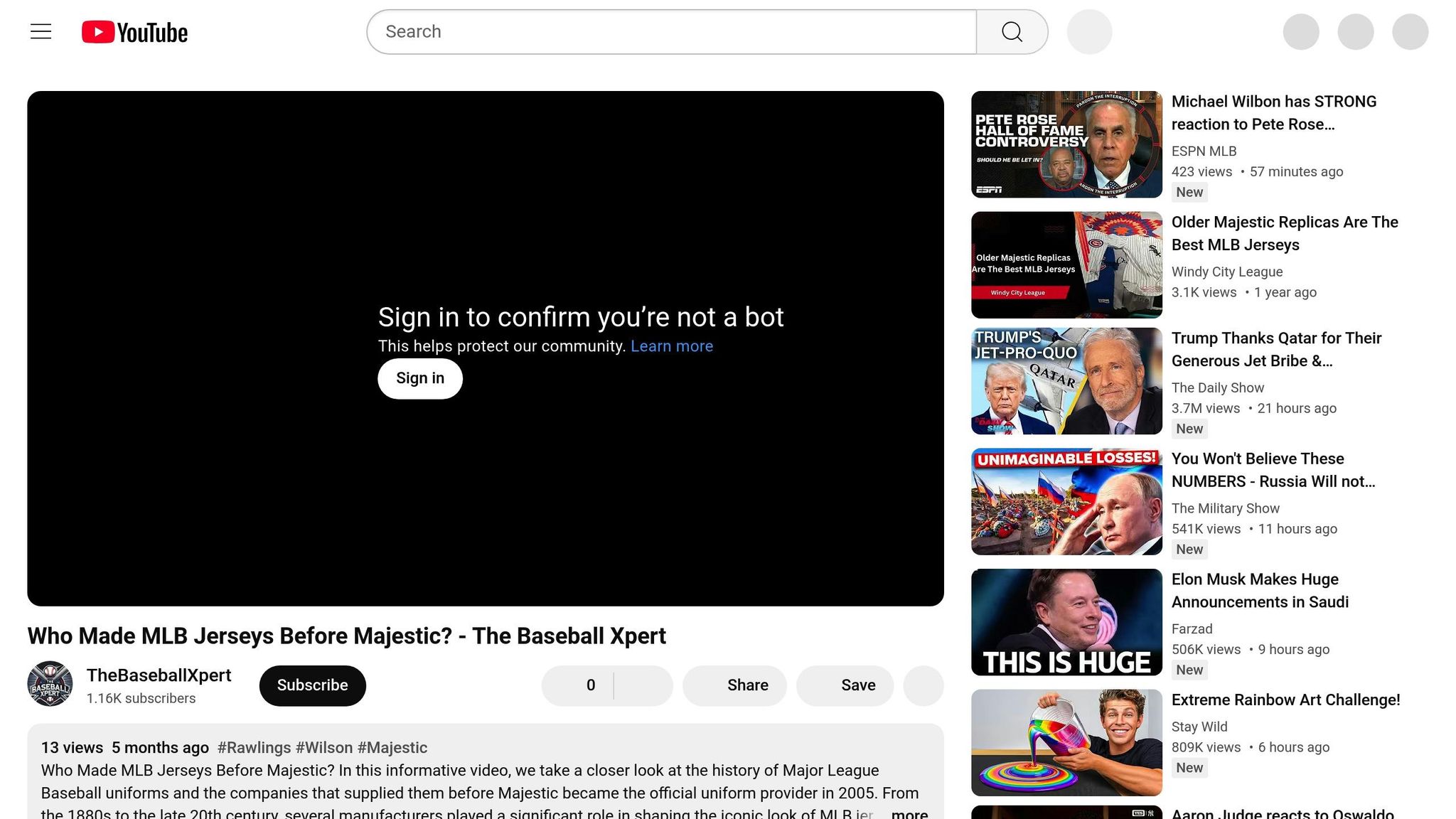This screenshot has width=1456, height=819.
Task: Open the #Rawlings hashtag
Action: [254, 748]
